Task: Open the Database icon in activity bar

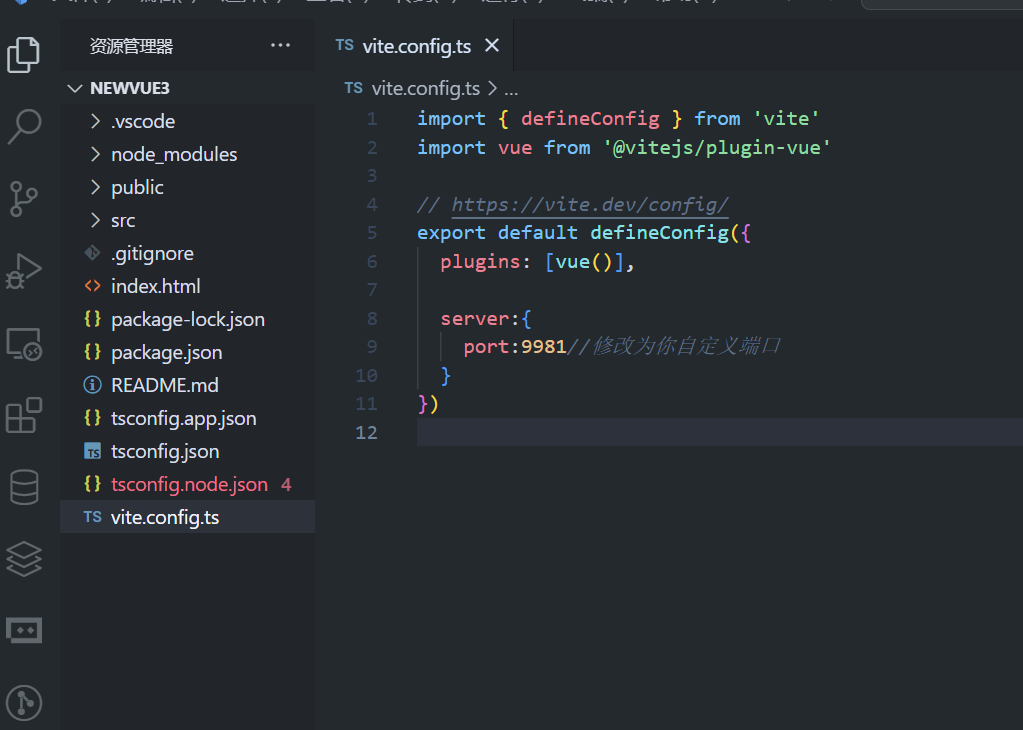Action: 24,487
